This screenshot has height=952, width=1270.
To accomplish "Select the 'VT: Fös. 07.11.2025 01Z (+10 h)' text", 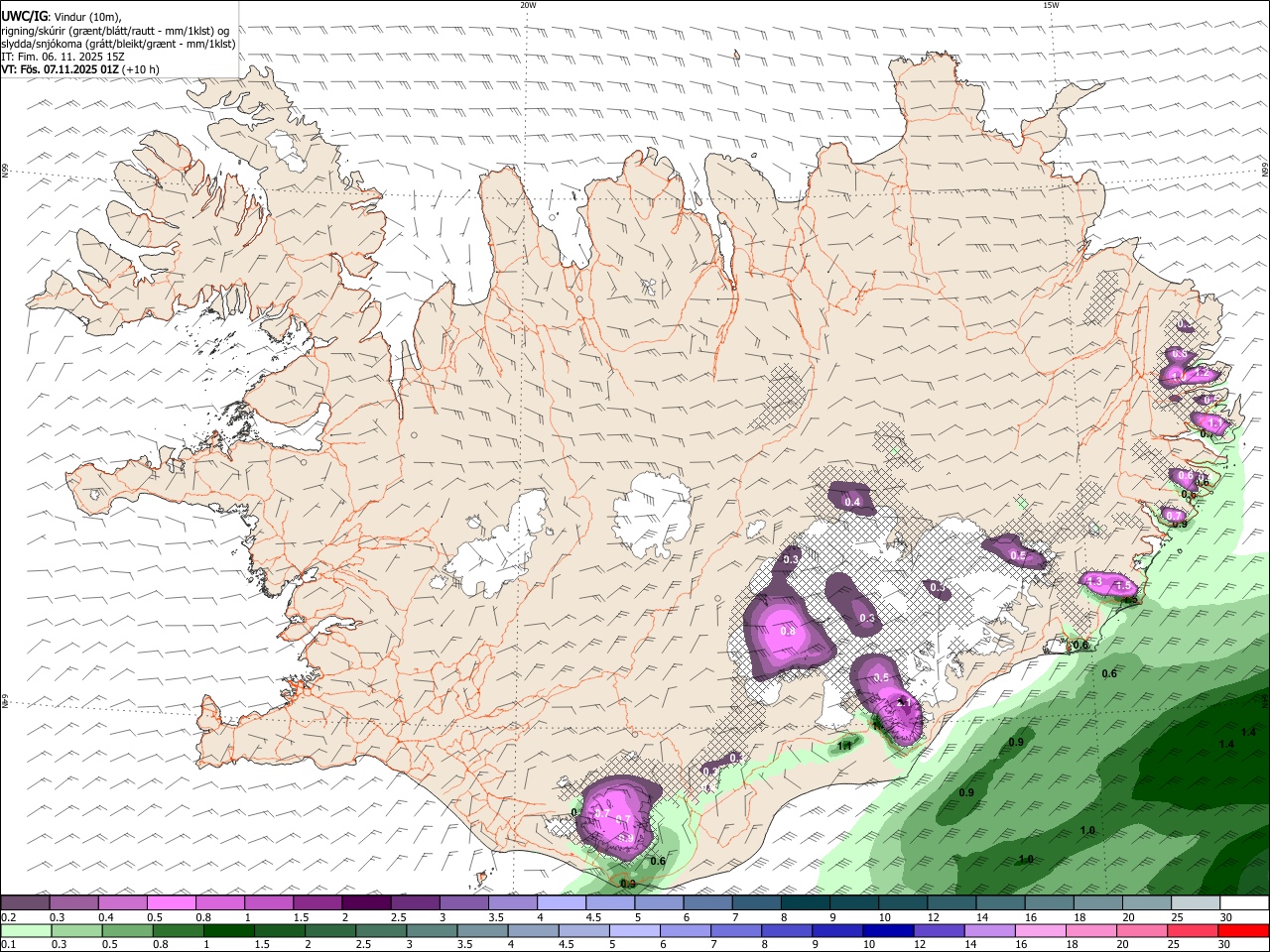I will coord(80,69).
